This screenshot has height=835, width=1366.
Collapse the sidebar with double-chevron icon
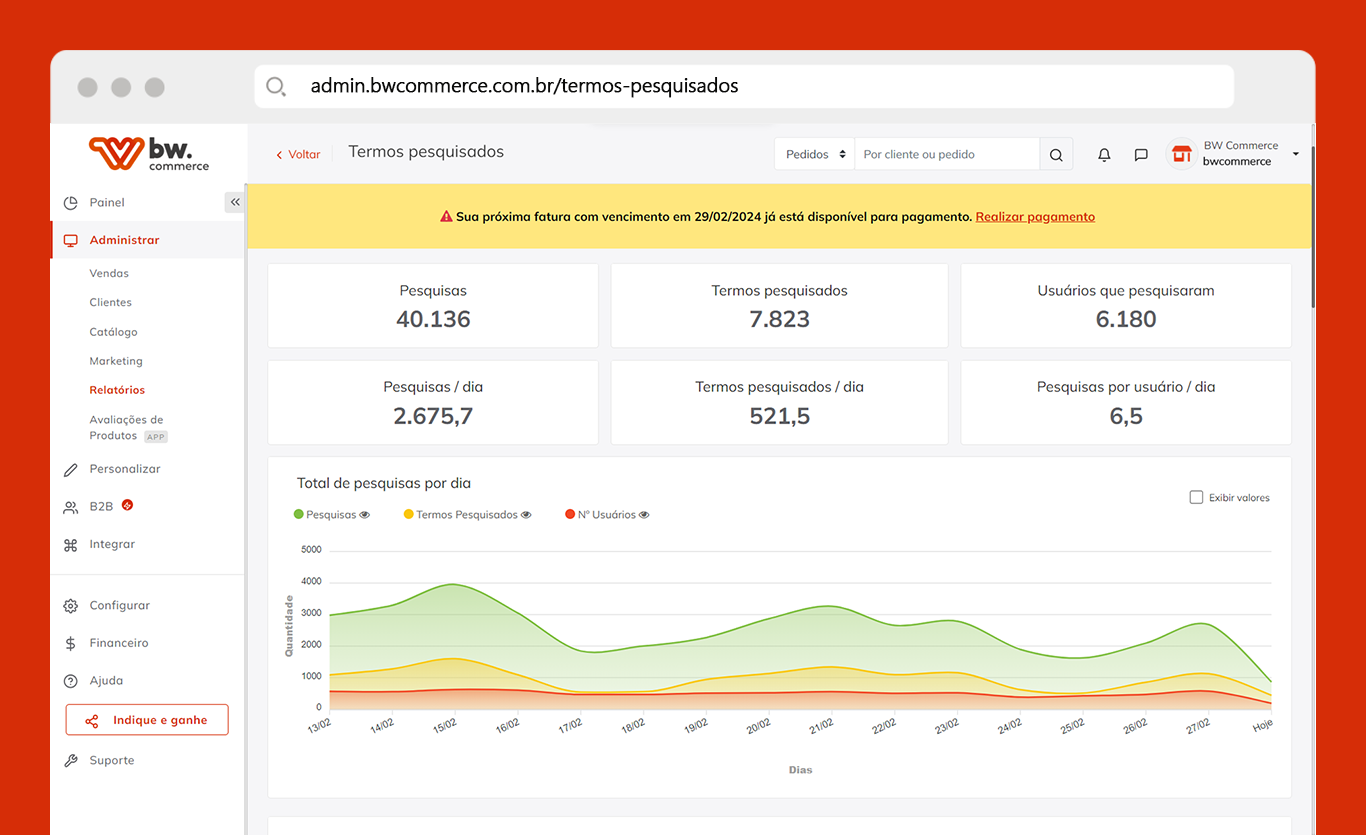click(235, 202)
